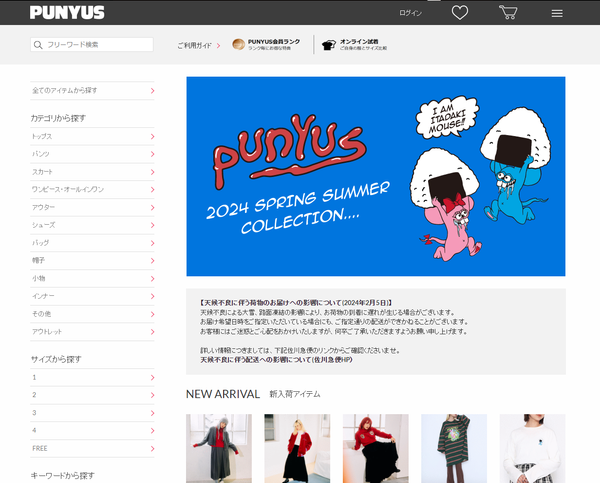Open 天候不良に伴う配送への影響について(佐川急便HP) link
This screenshot has height=483, width=600.
coord(276,360)
